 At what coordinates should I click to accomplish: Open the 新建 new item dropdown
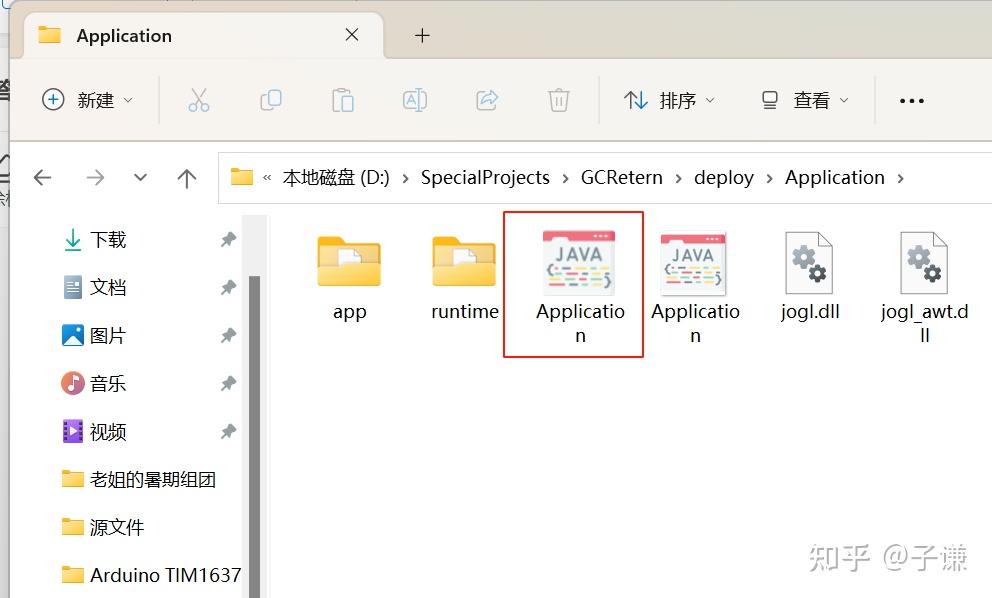pyautogui.click(x=88, y=100)
